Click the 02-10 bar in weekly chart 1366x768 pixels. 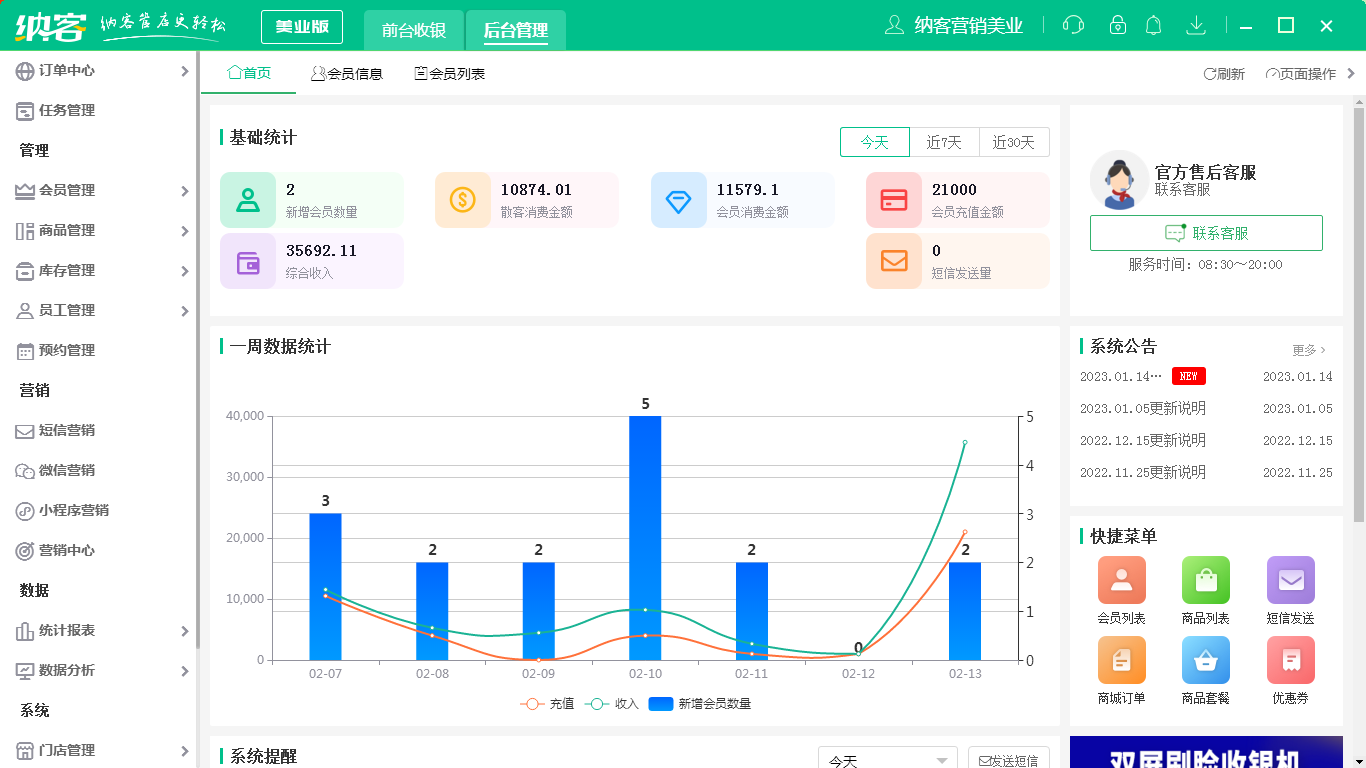click(x=645, y=538)
